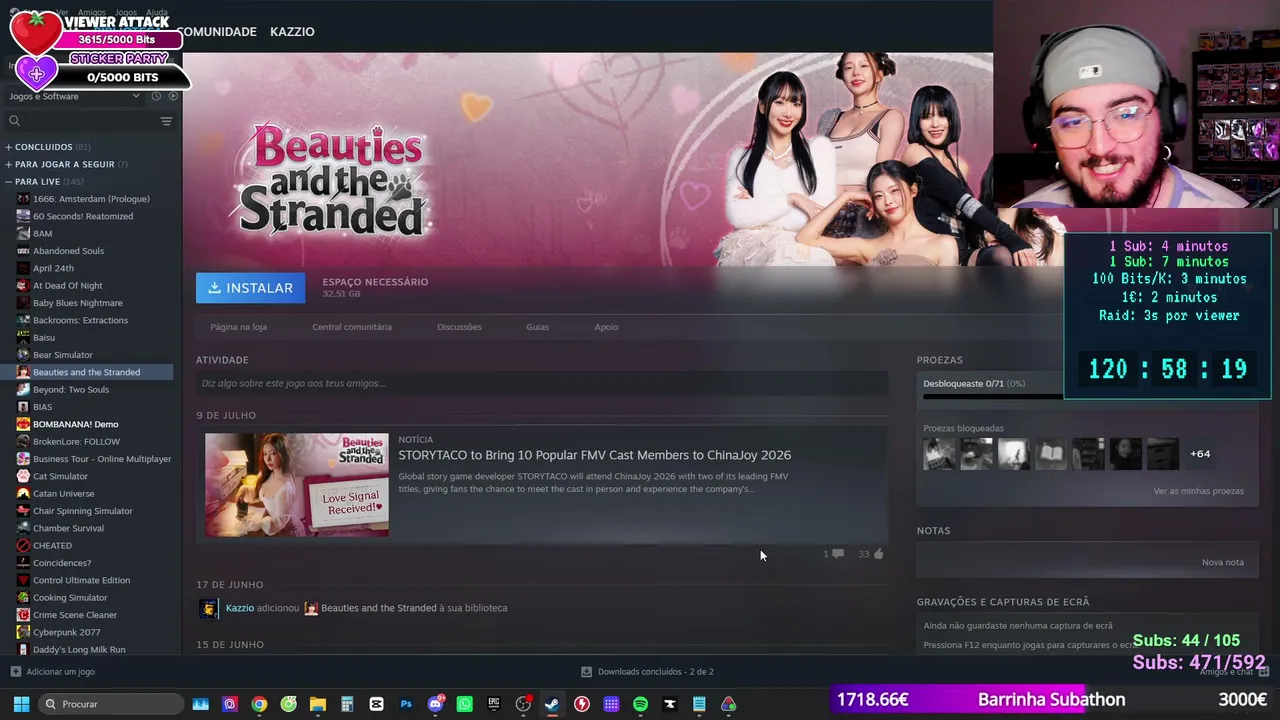
Task: Click the CHEATED game icon
Action: coord(23,546)
